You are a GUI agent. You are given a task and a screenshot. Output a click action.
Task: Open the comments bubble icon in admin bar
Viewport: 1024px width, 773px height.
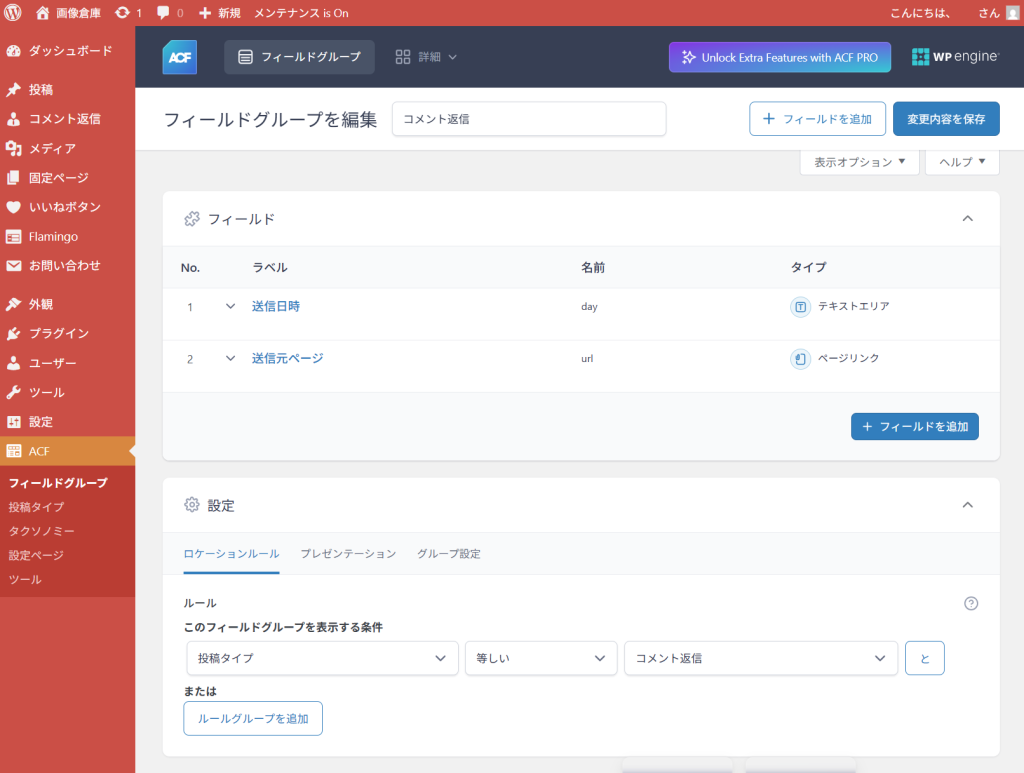point(163,13)
